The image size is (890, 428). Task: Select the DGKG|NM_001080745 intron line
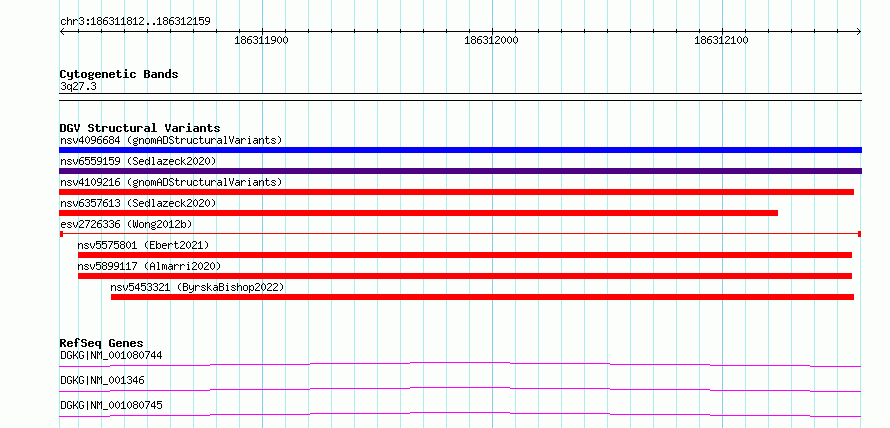[x=460, y=414]
